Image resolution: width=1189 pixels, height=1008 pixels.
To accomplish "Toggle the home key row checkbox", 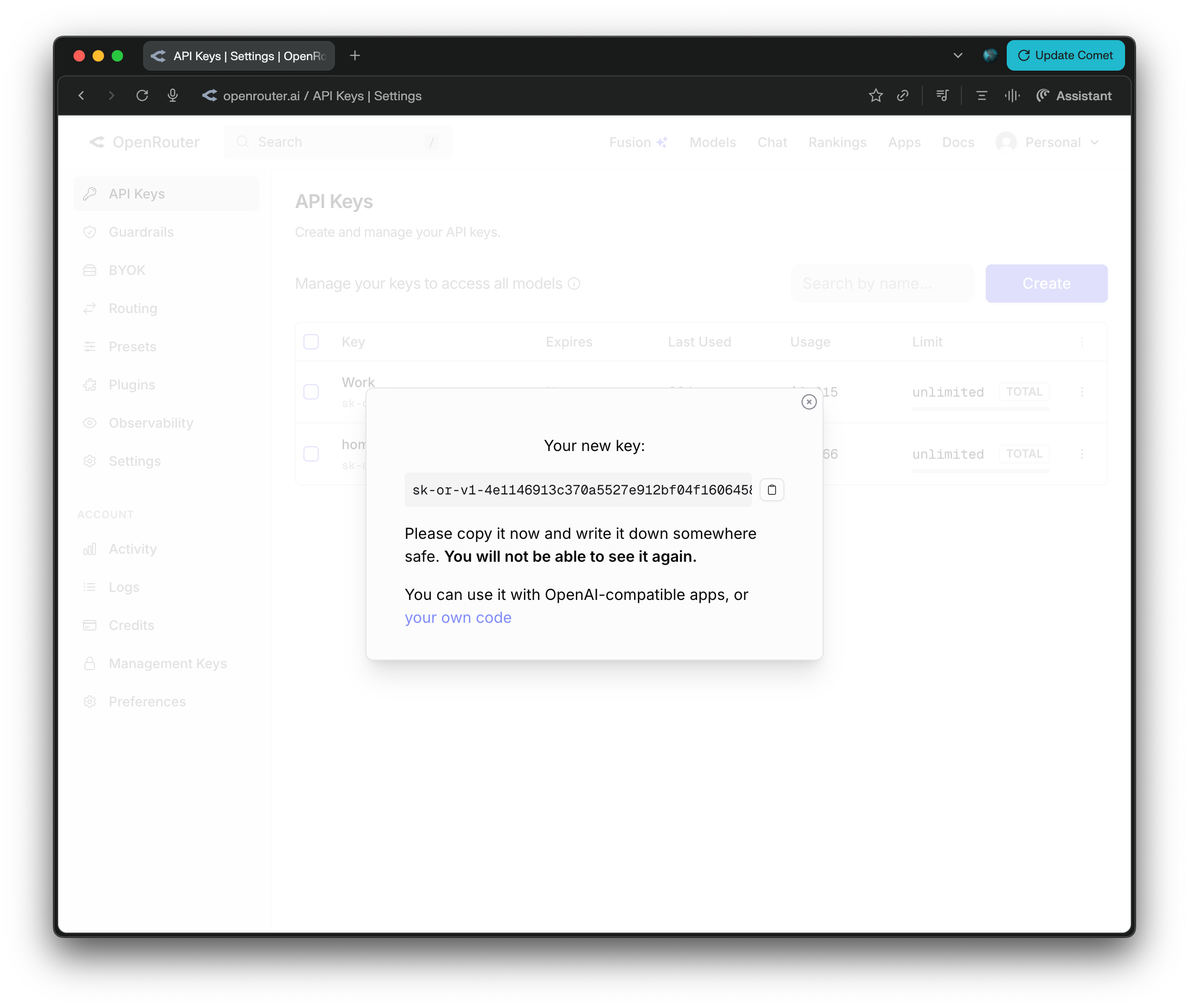I will [x=311, y=454].
